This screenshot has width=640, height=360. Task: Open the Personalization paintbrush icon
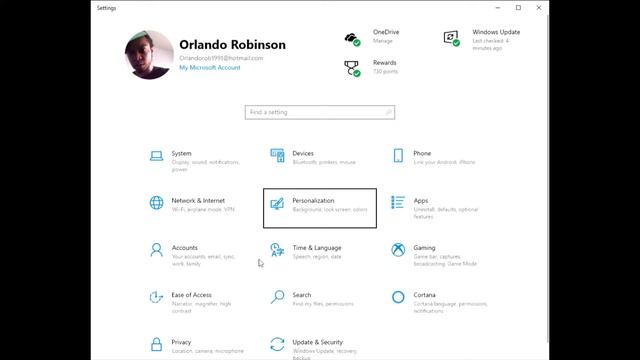click(277, 203)
